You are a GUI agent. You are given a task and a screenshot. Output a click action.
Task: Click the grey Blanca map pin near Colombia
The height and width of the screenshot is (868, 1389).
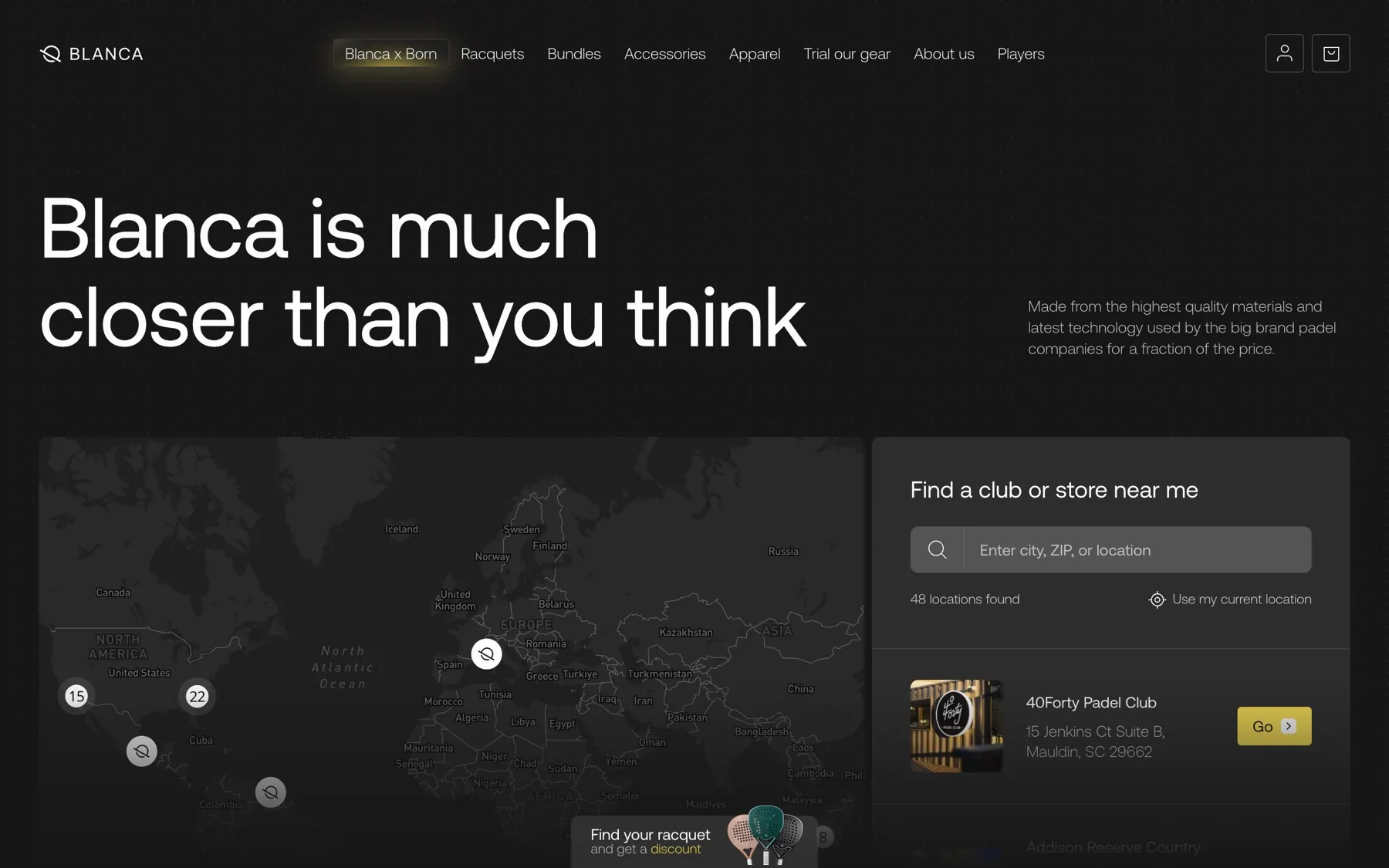271,792
